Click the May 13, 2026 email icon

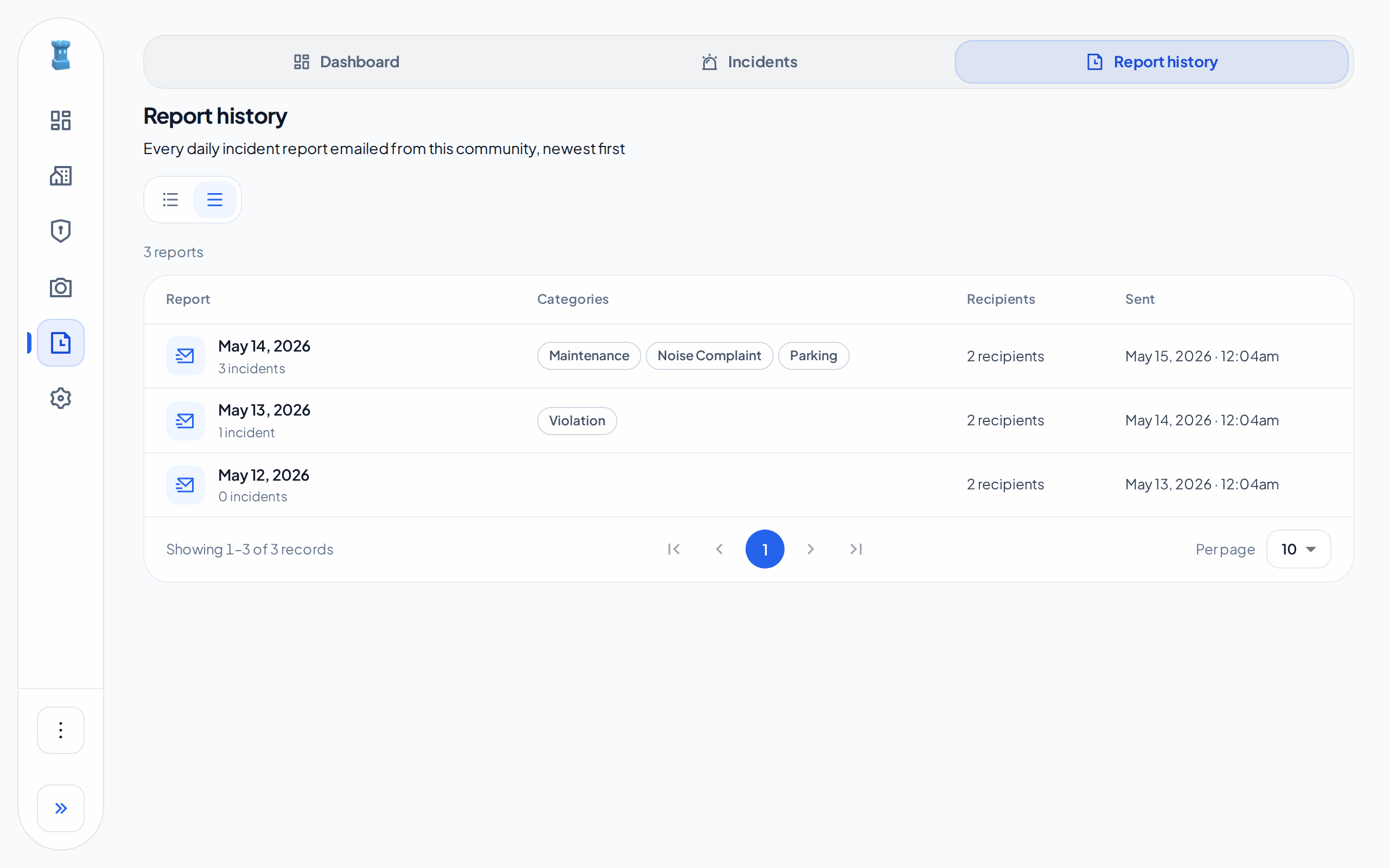point(186,421)
